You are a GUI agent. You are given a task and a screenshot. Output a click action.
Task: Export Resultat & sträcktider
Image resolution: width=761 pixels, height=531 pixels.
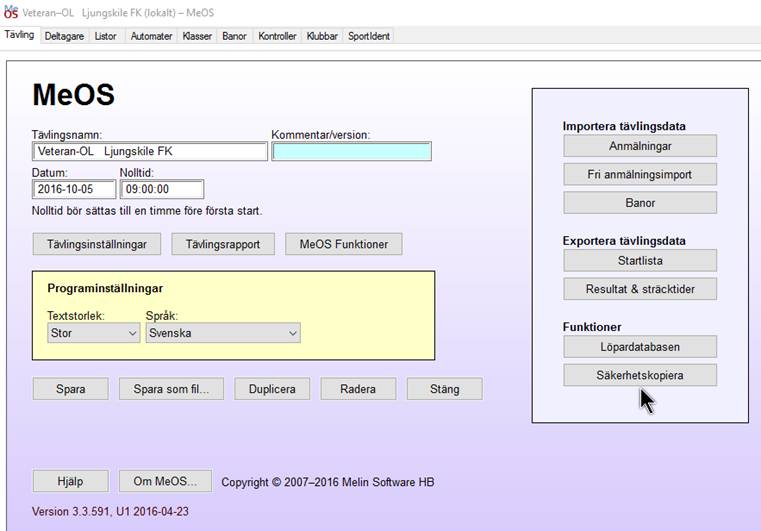[640, 289]
